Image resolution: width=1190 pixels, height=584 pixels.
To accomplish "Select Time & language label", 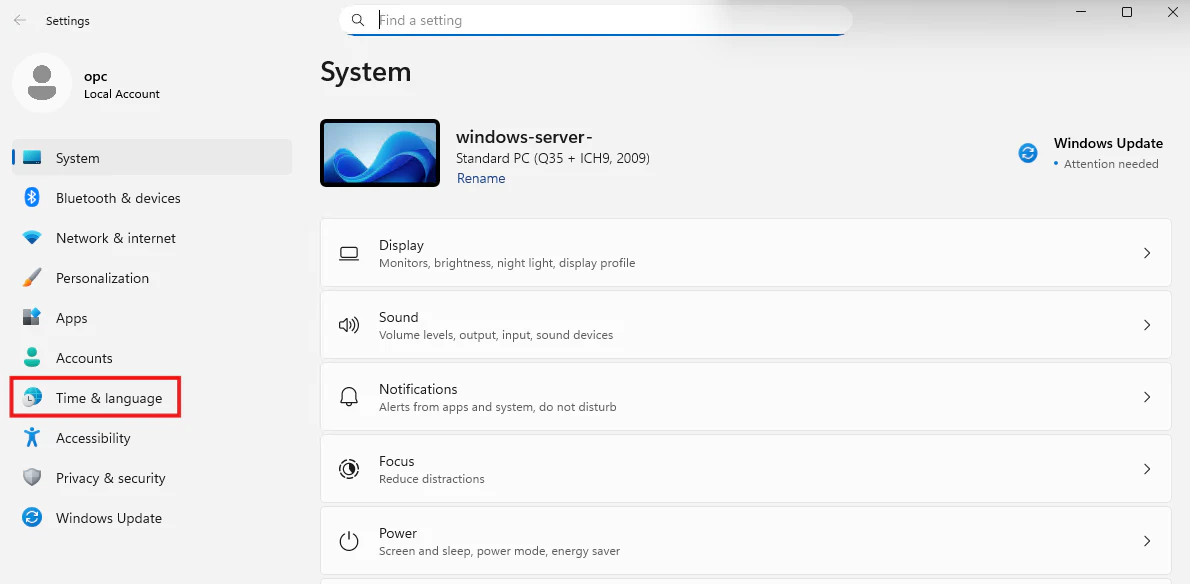I will point(109,398).
